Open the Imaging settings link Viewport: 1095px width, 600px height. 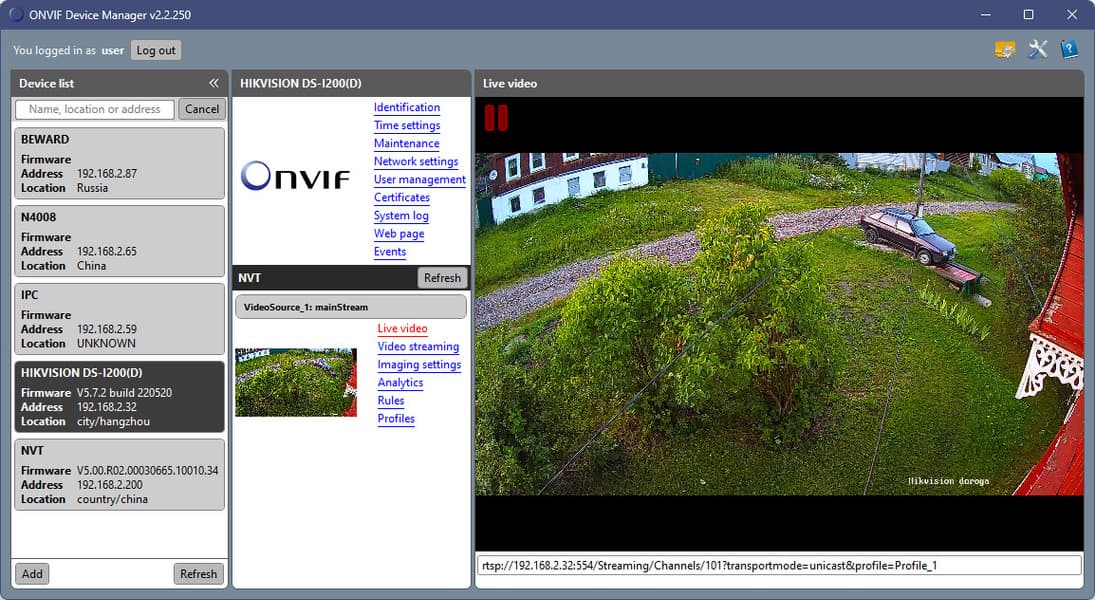419,365
